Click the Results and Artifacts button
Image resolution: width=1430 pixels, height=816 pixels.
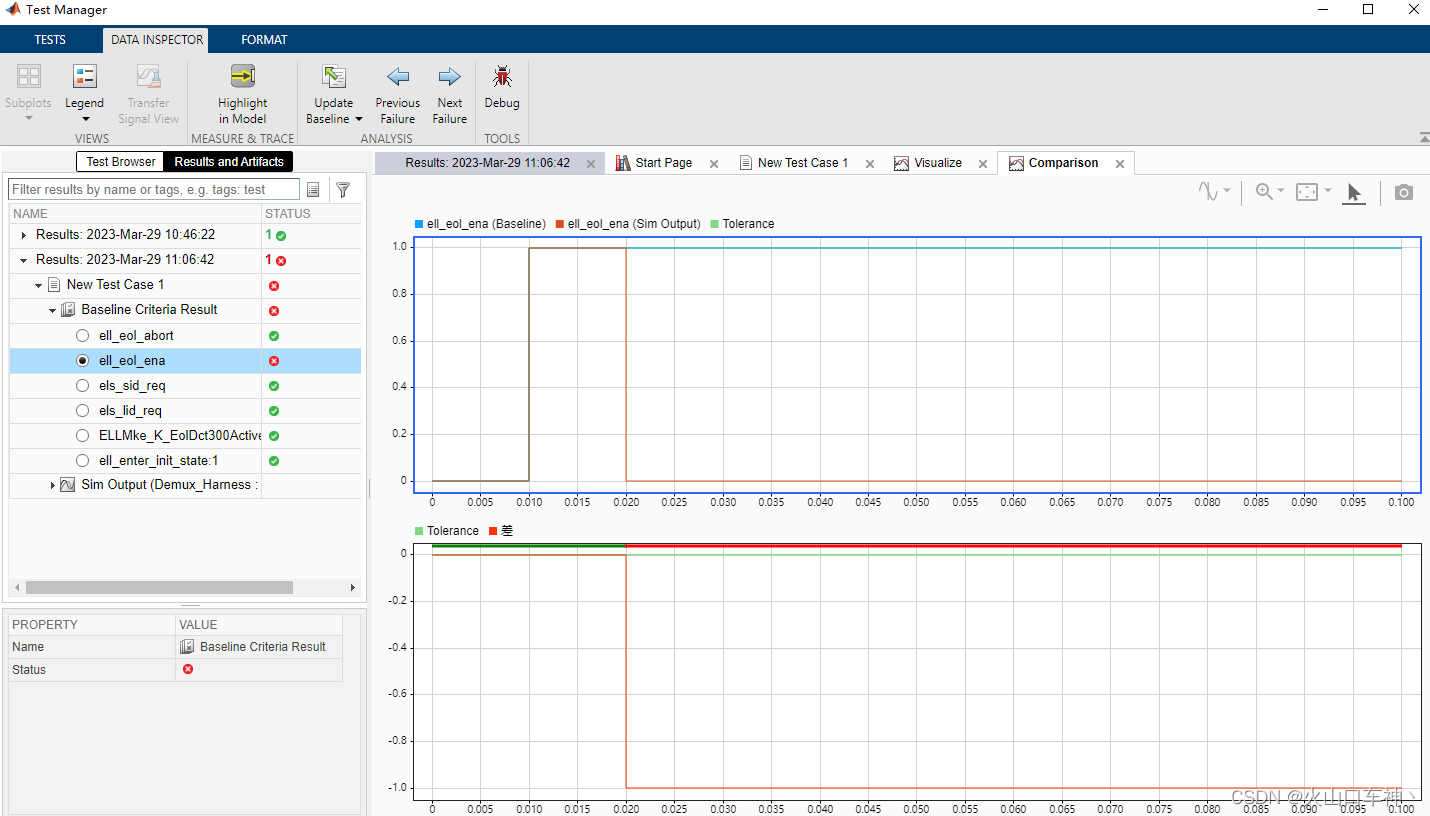coord(229,162)
